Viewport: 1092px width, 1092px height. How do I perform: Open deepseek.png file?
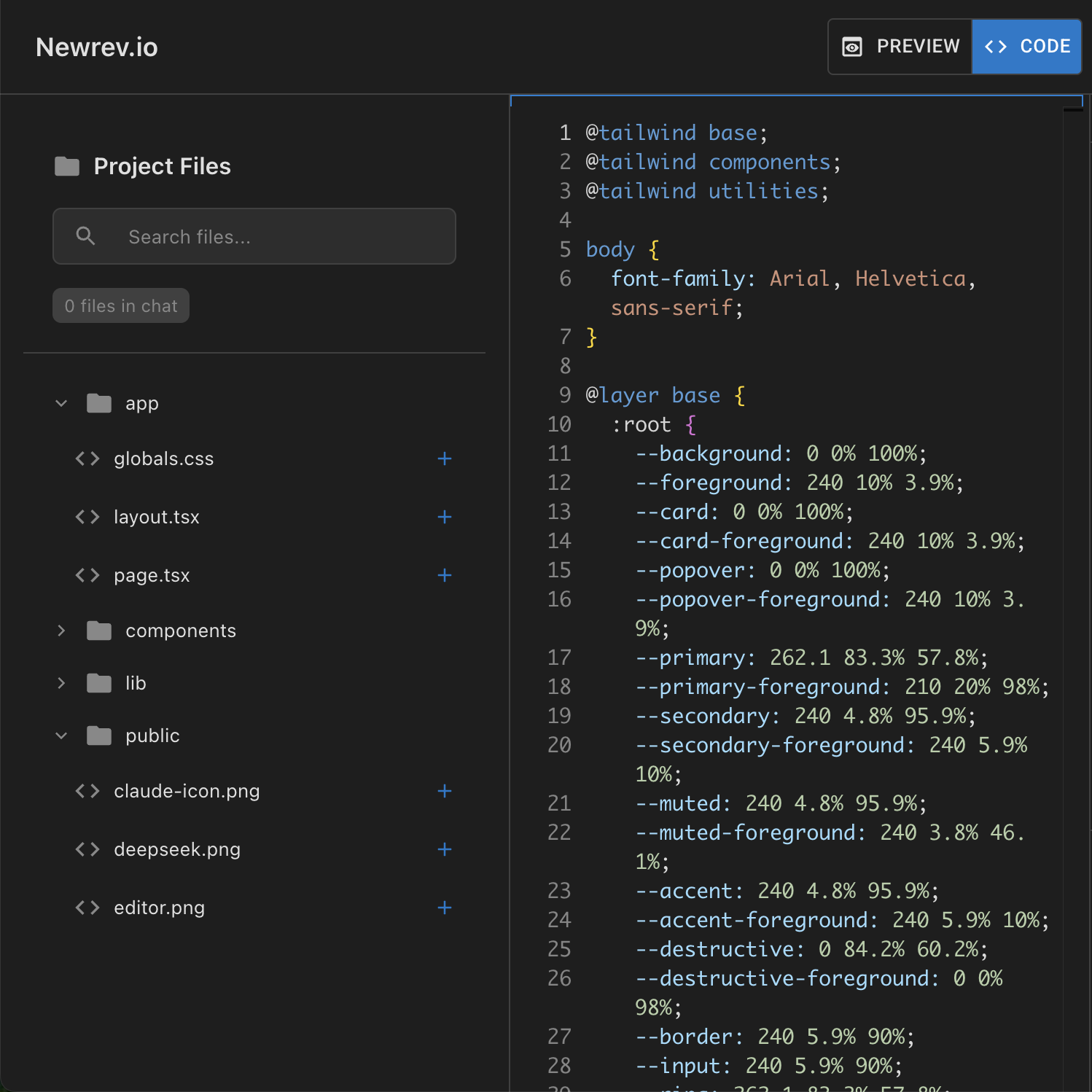click(x=177, y=849)
